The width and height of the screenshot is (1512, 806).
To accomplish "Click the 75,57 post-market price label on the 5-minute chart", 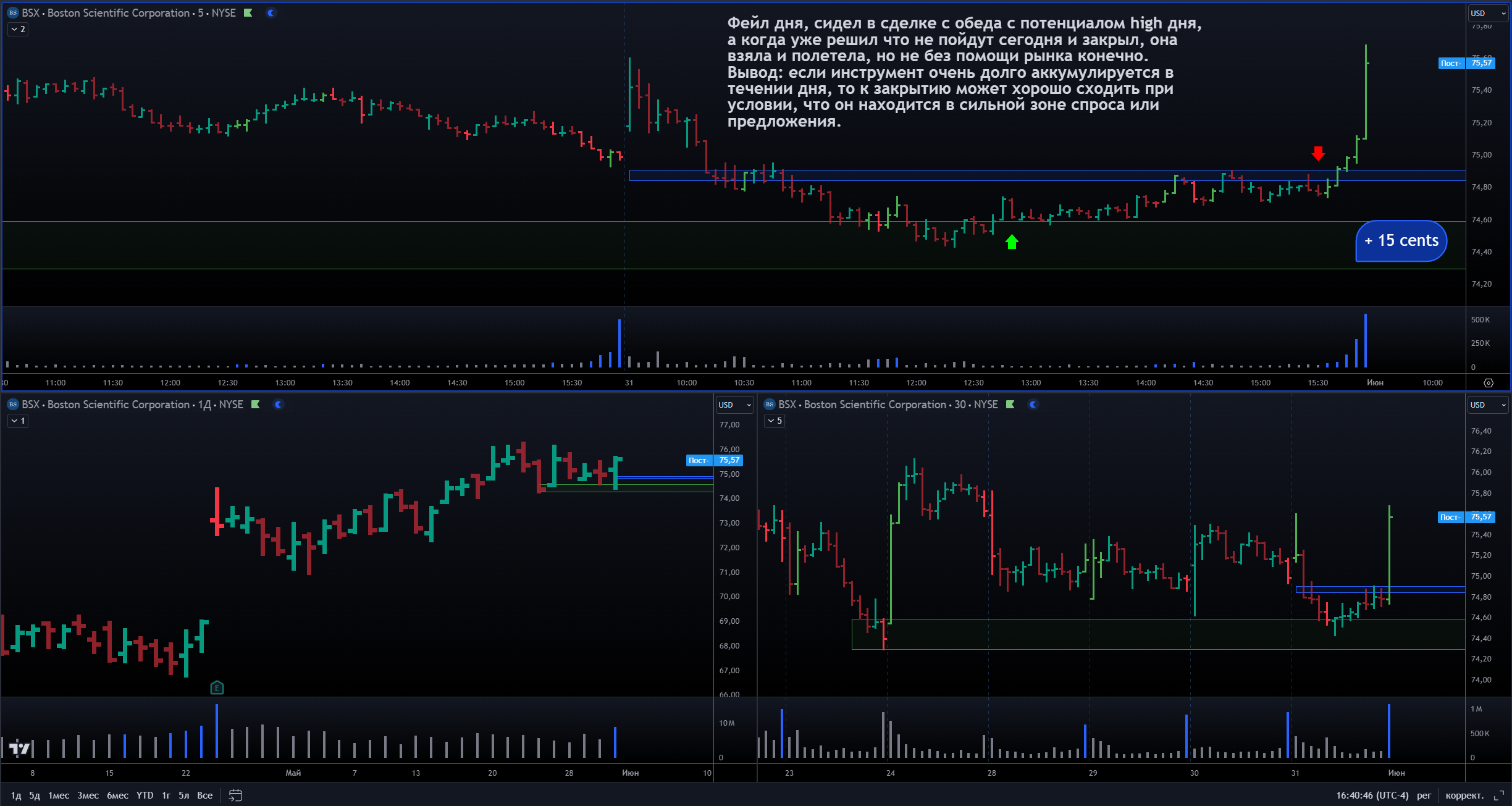I will 1481,63.
